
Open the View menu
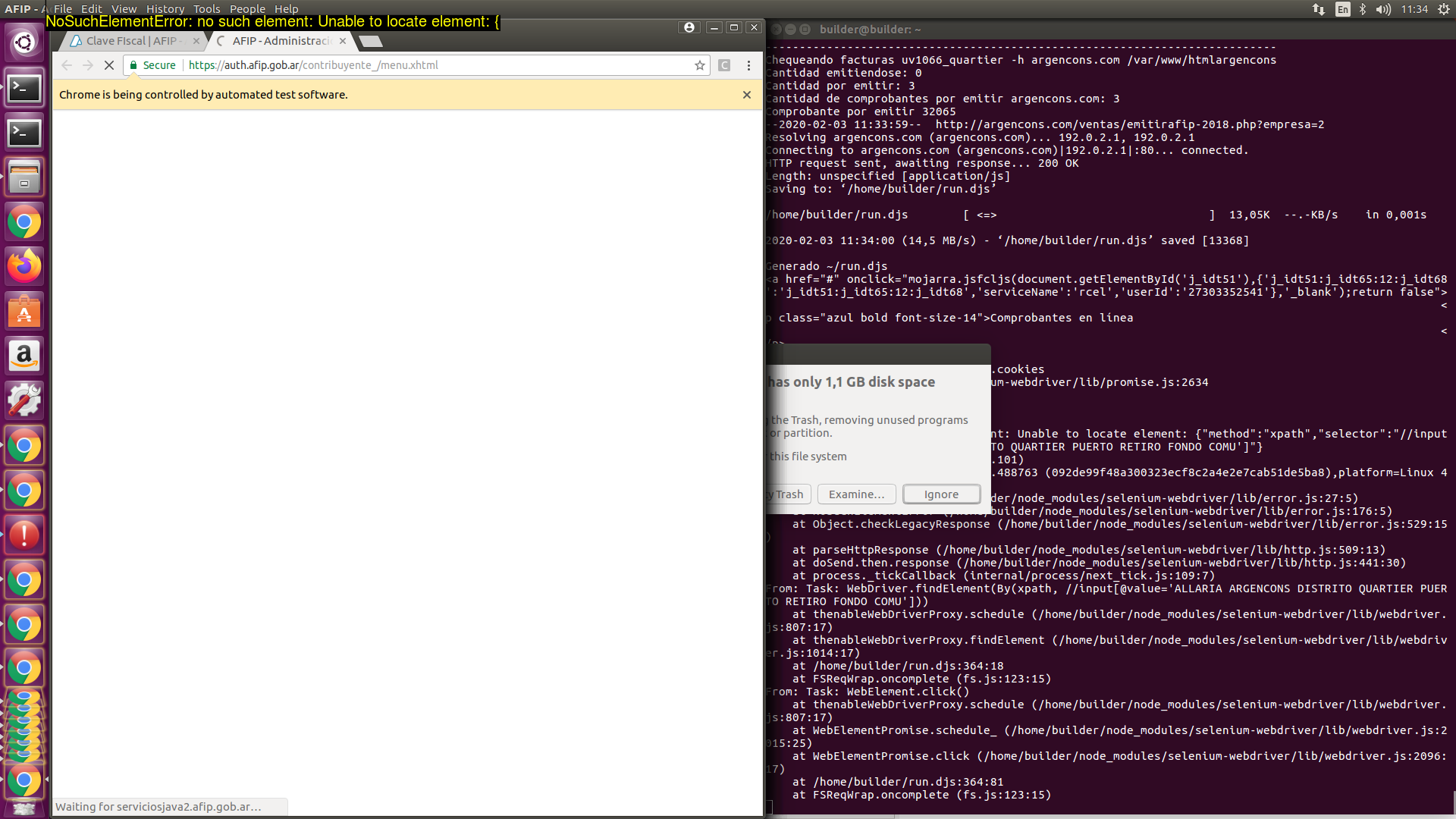pyautogui.click(x=124, y=9)
